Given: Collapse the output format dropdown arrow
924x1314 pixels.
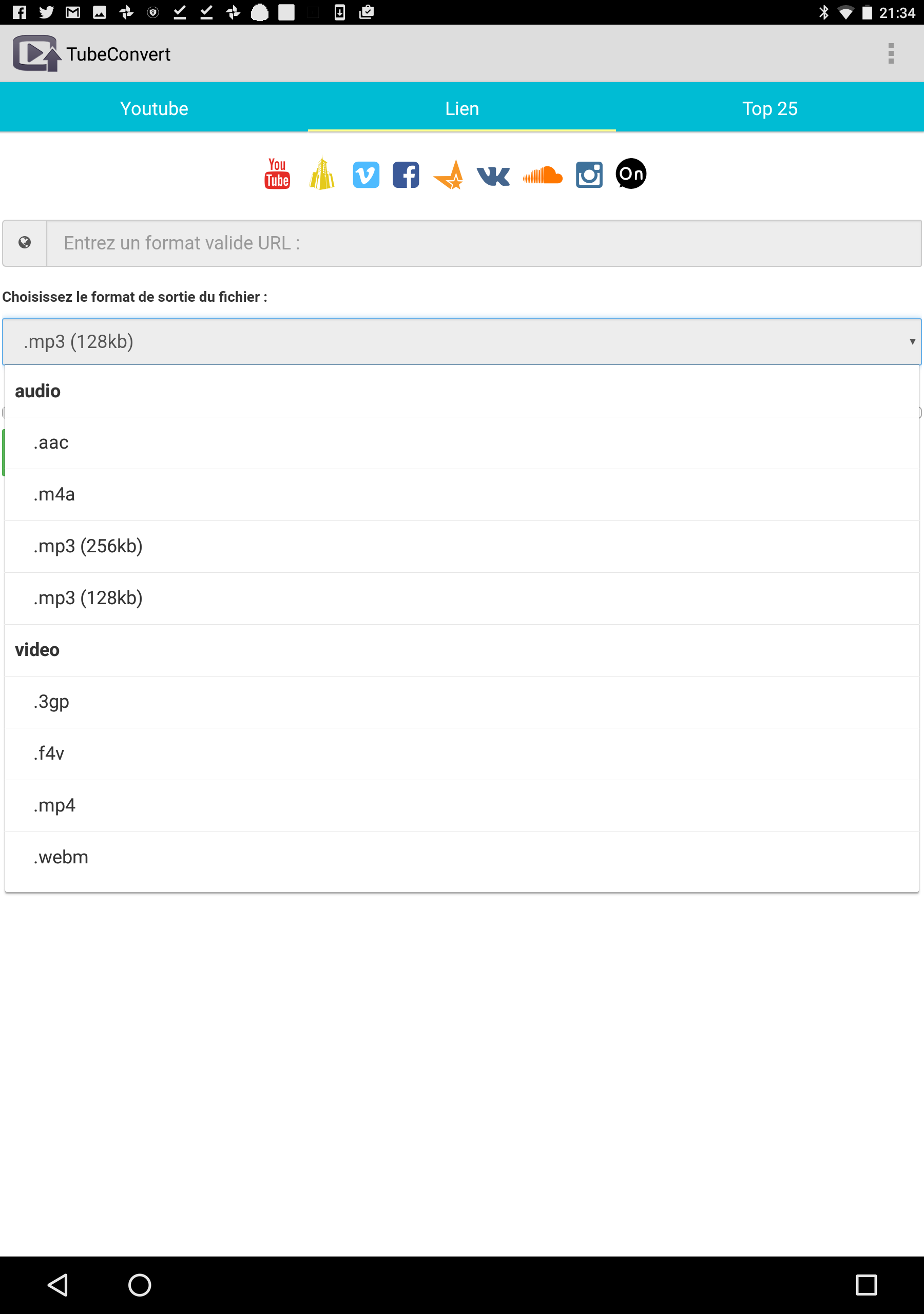Looking at the screenshot, I should [912, 342].
